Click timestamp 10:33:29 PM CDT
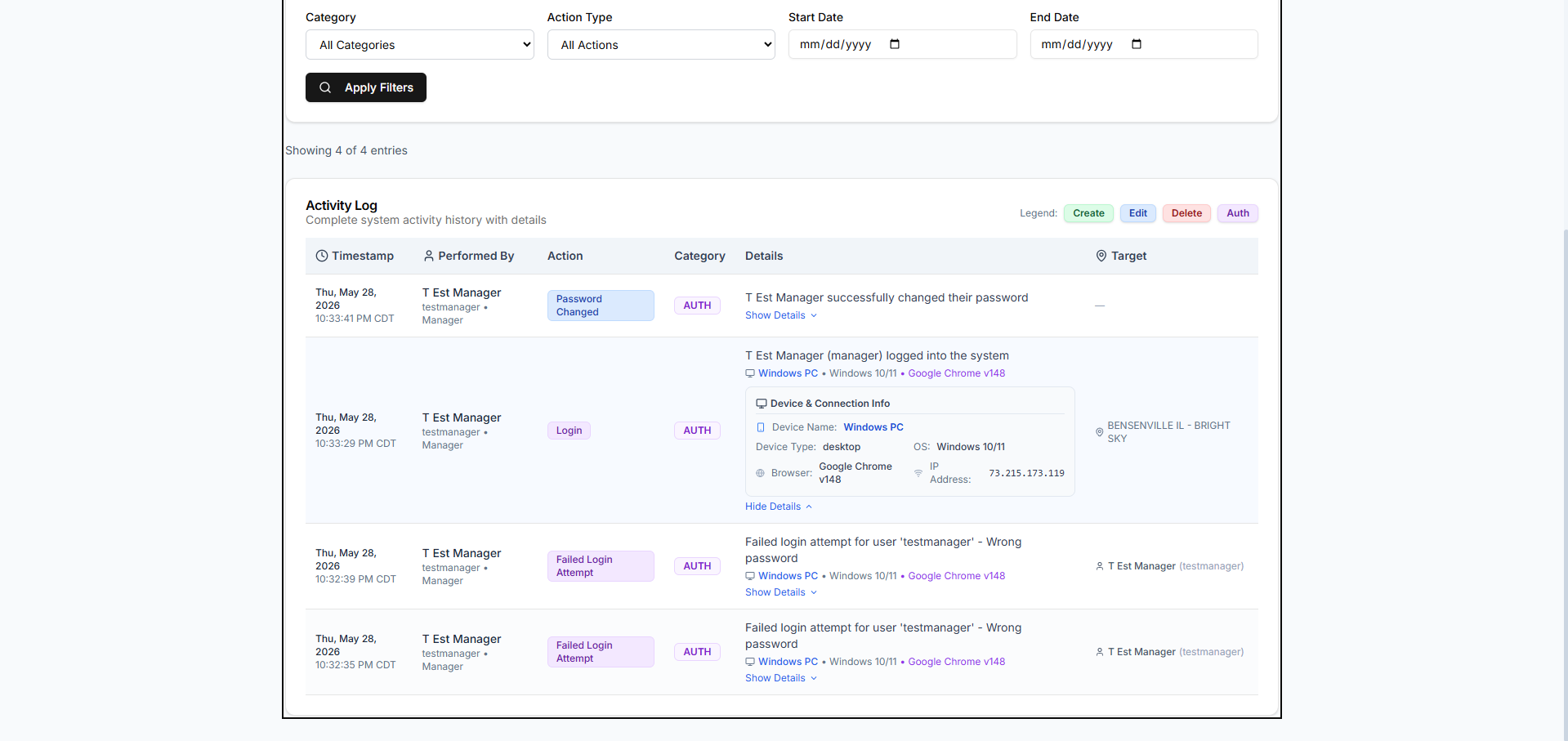This screenshot has height=741, width=1568. (x=355, y=444)
